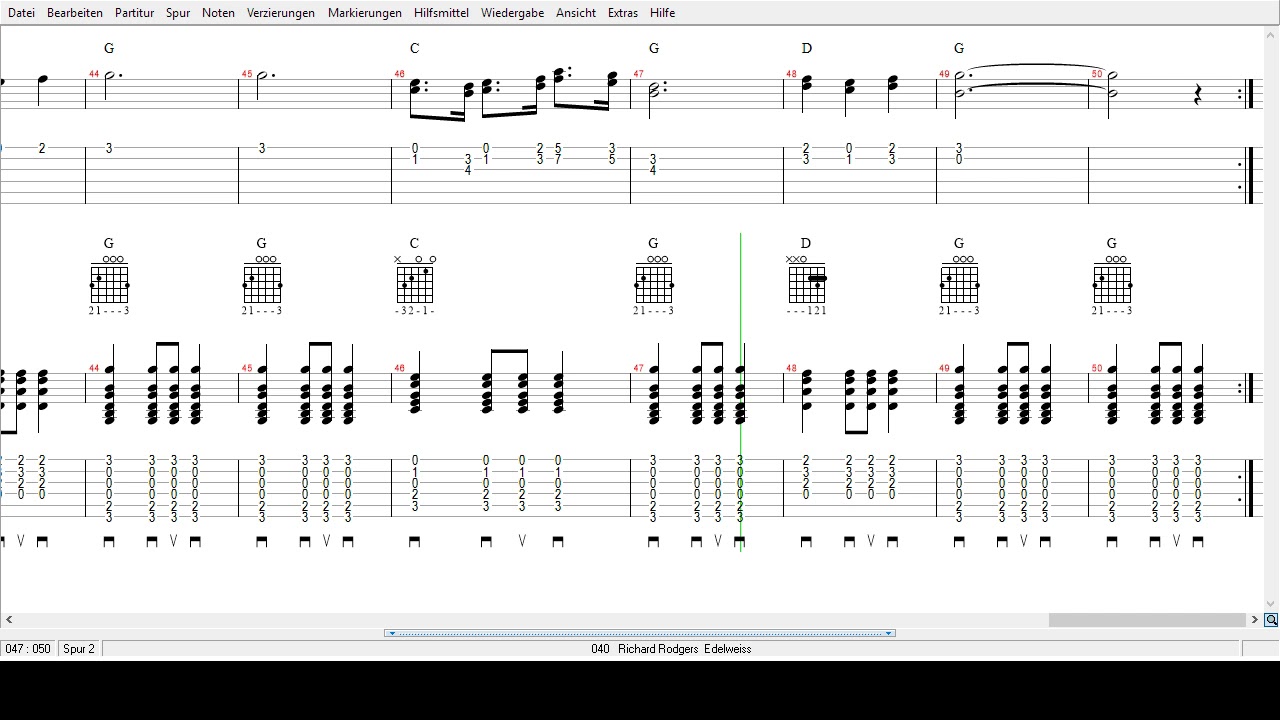Click the green playback cursor line
The width and height of the screenshot is (1280, 720).
[741, 392]
